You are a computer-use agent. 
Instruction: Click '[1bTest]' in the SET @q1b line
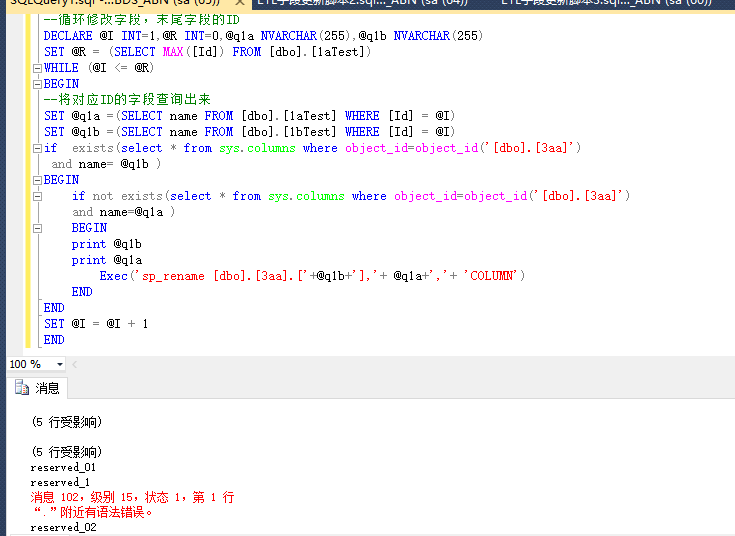click(310, 132)
